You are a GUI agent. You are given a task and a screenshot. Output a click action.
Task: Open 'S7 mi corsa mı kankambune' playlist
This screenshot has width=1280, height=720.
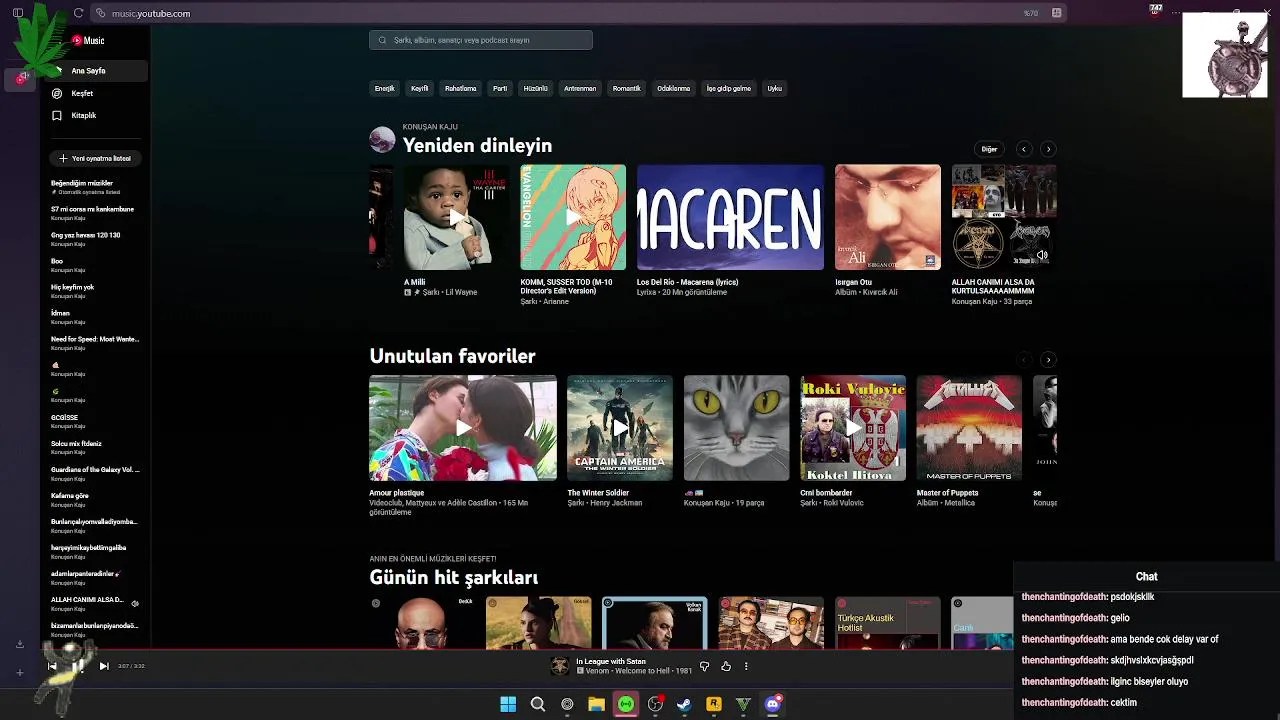tap(97, 213)
